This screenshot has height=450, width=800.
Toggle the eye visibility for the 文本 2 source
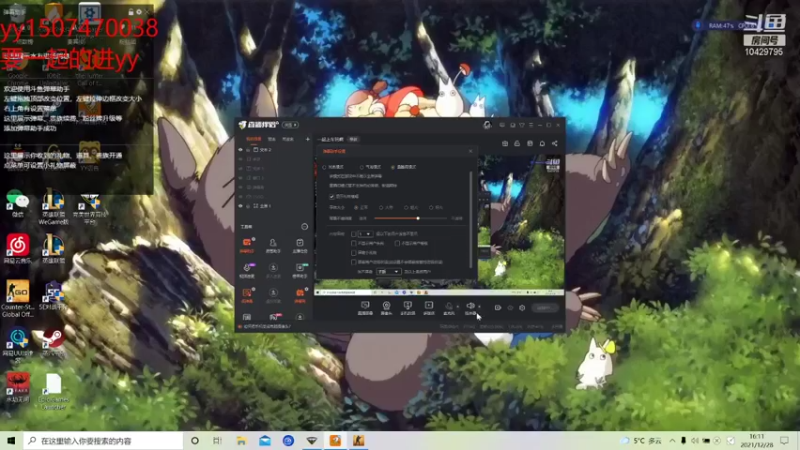pyautogui.click(x=240, y=150)
